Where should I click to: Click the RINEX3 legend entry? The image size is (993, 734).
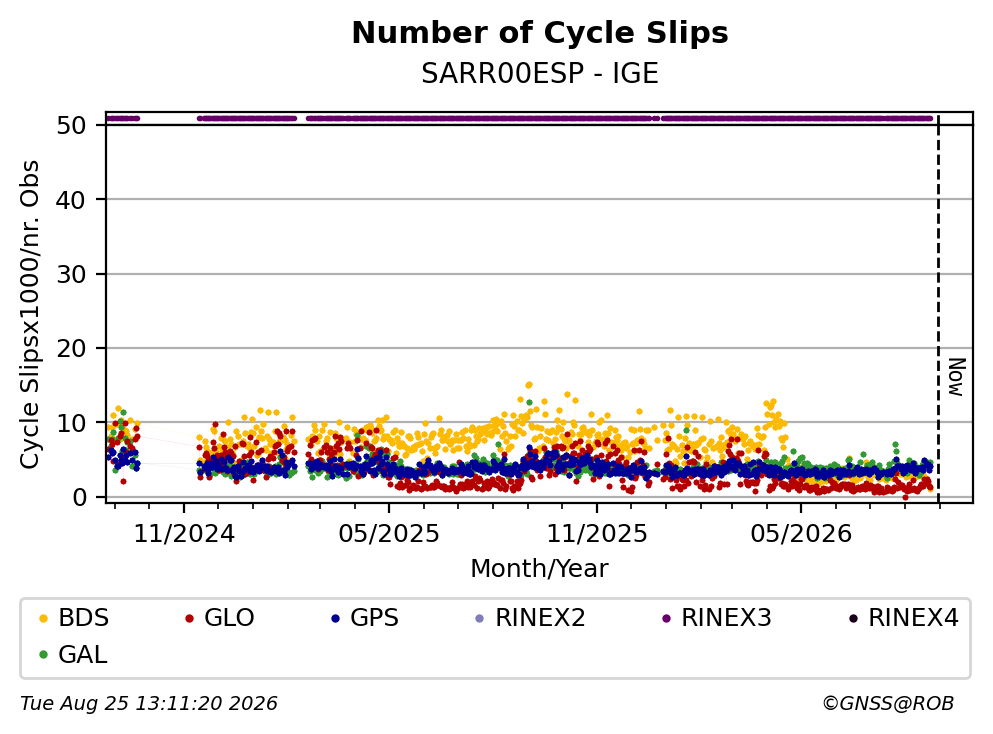tap(716, 617)
